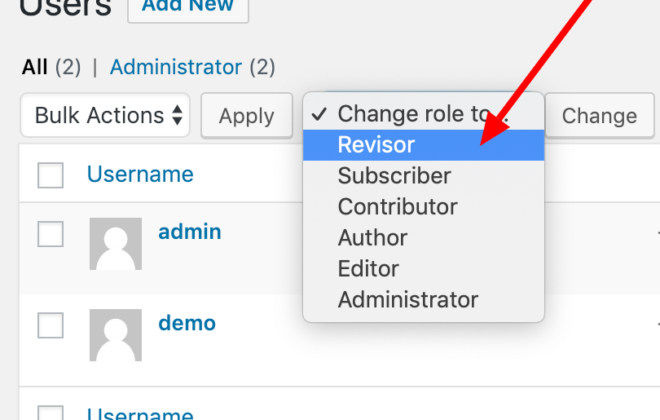Open the Bulk Actions dropdown

pos(105,115)
